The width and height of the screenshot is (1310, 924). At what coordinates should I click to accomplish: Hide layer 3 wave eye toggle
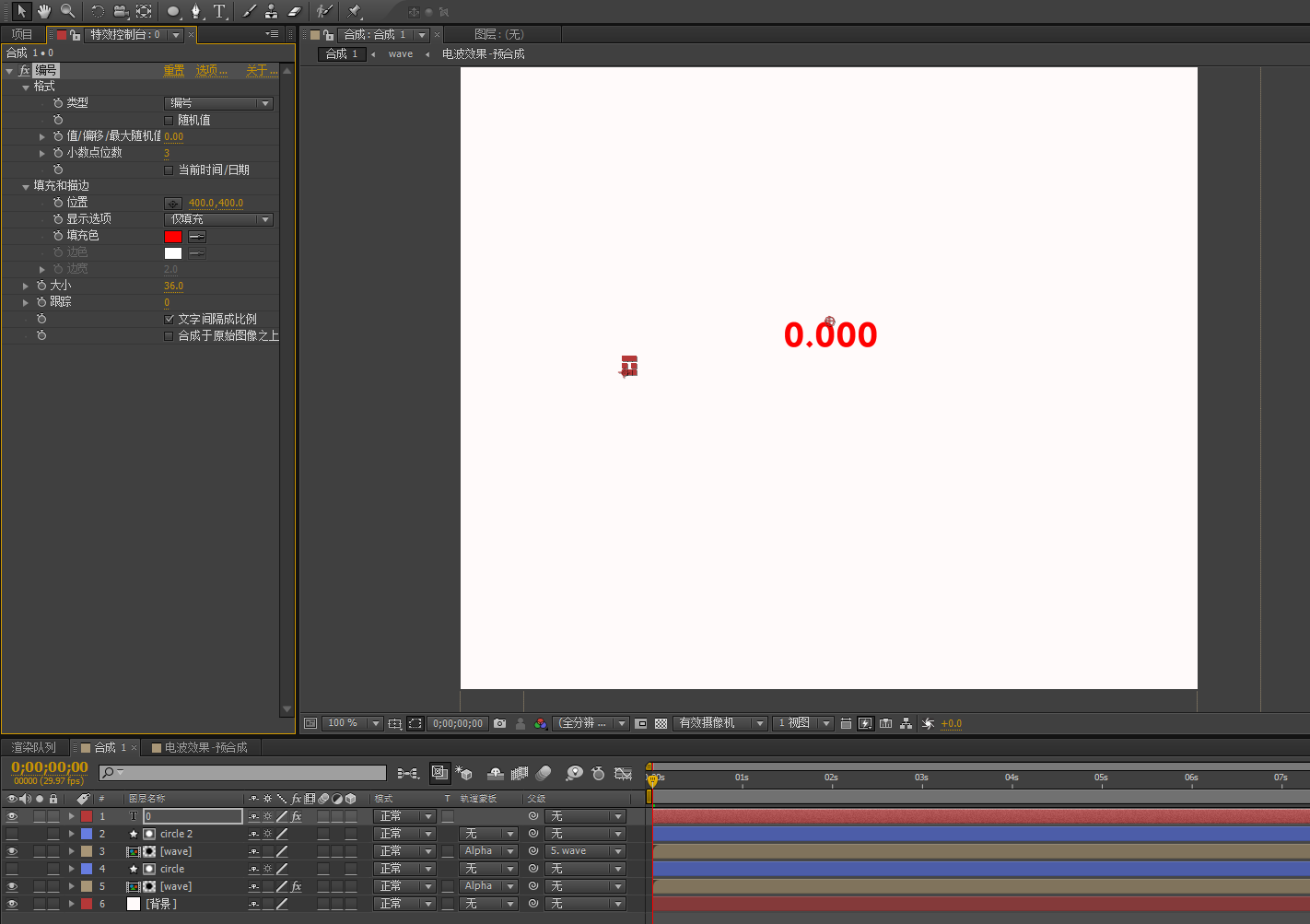coord(12,851)
